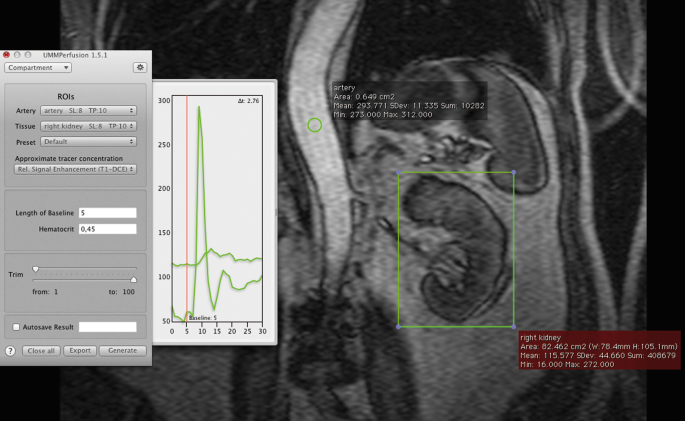
Task: Open the gear settings icon
Action: (x=140, y=68)
